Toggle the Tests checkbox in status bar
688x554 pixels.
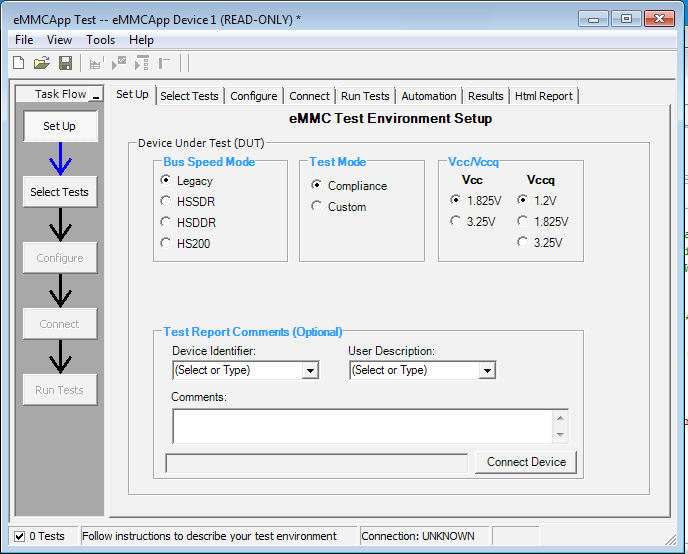tap(19, 536)
